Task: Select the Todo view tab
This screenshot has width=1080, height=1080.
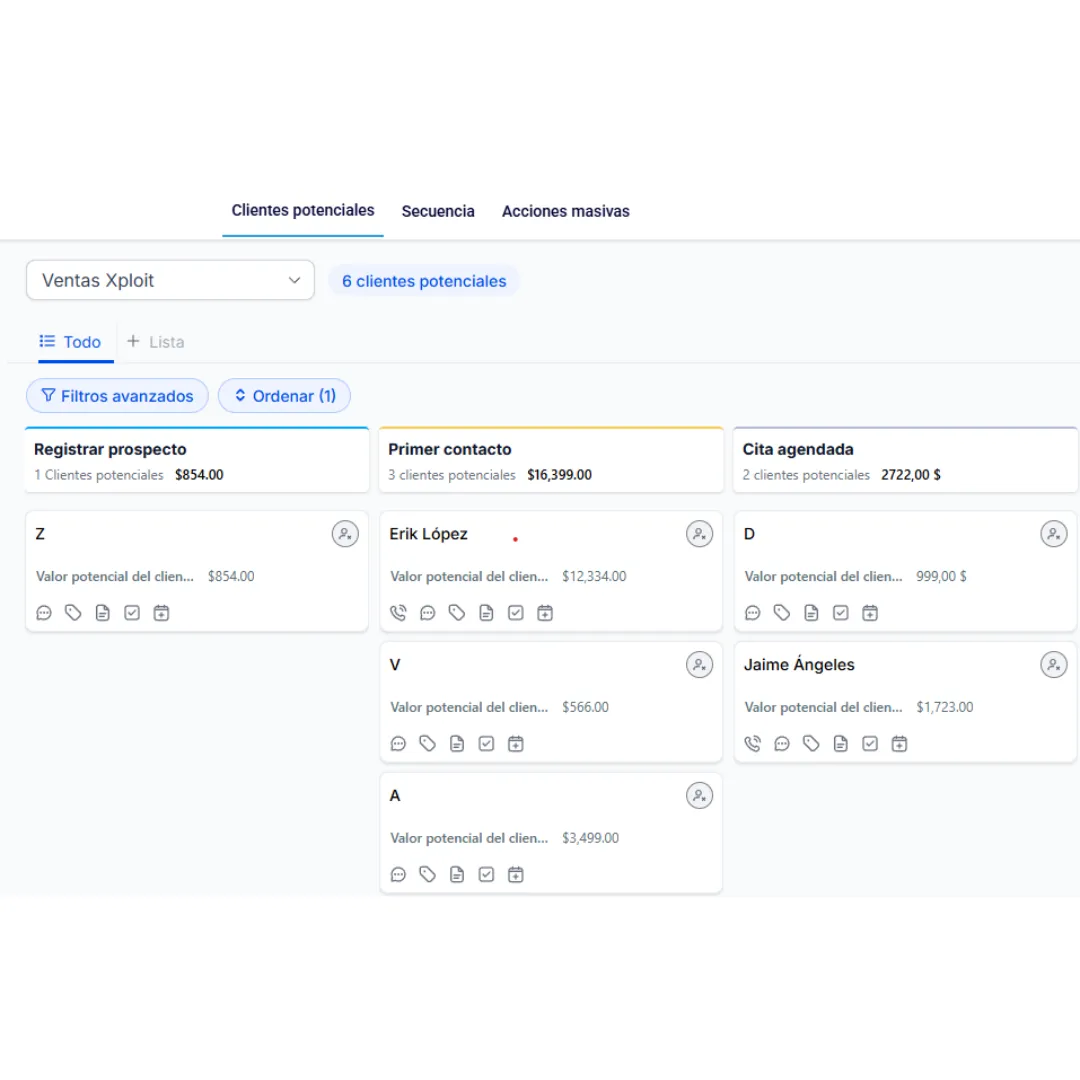Action: [x=71, y=342]
